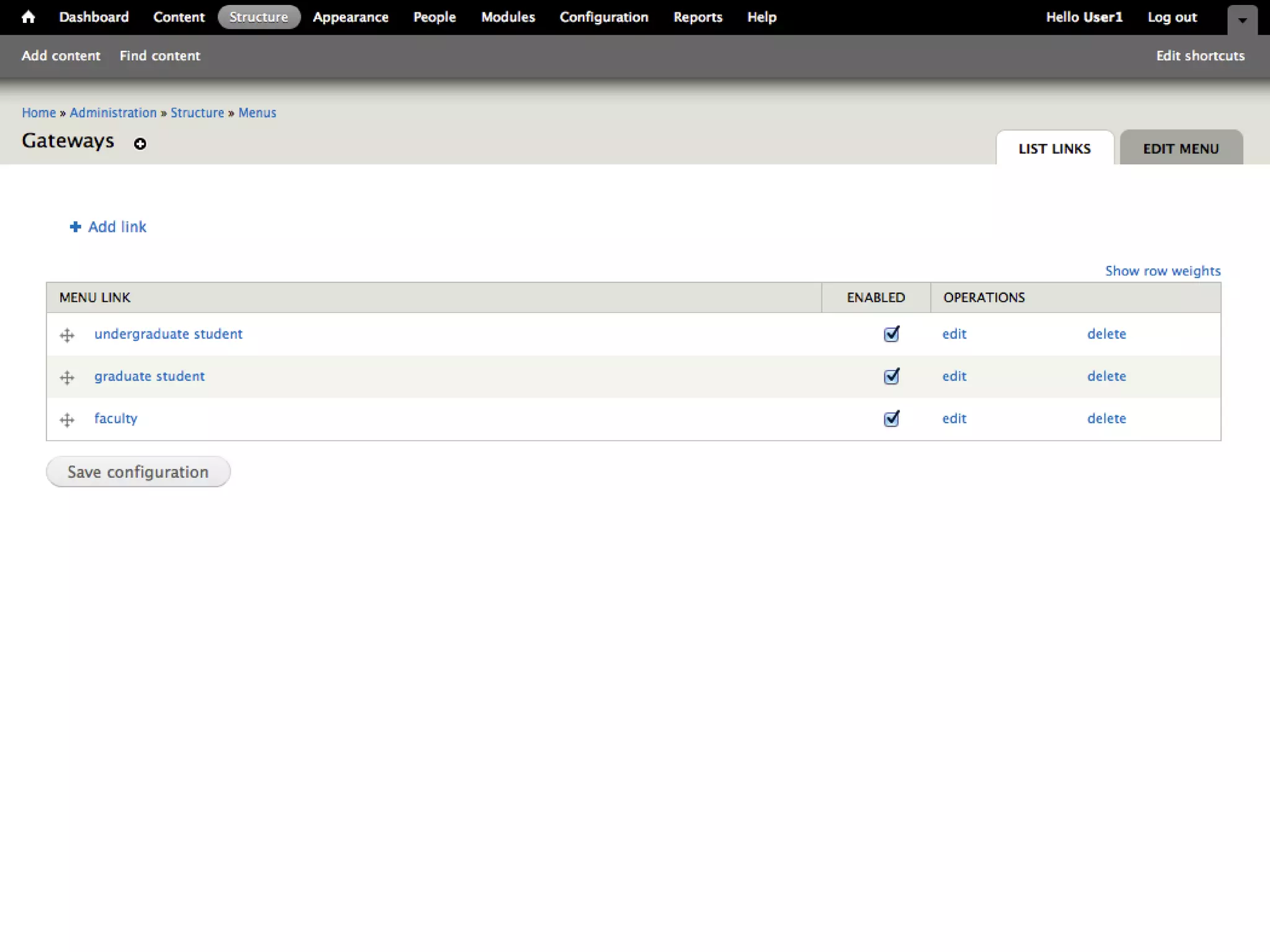The height and width of the screenshot is (952, 1270).
Task: Delete the graduate student link
Action: coord(1106,376)
